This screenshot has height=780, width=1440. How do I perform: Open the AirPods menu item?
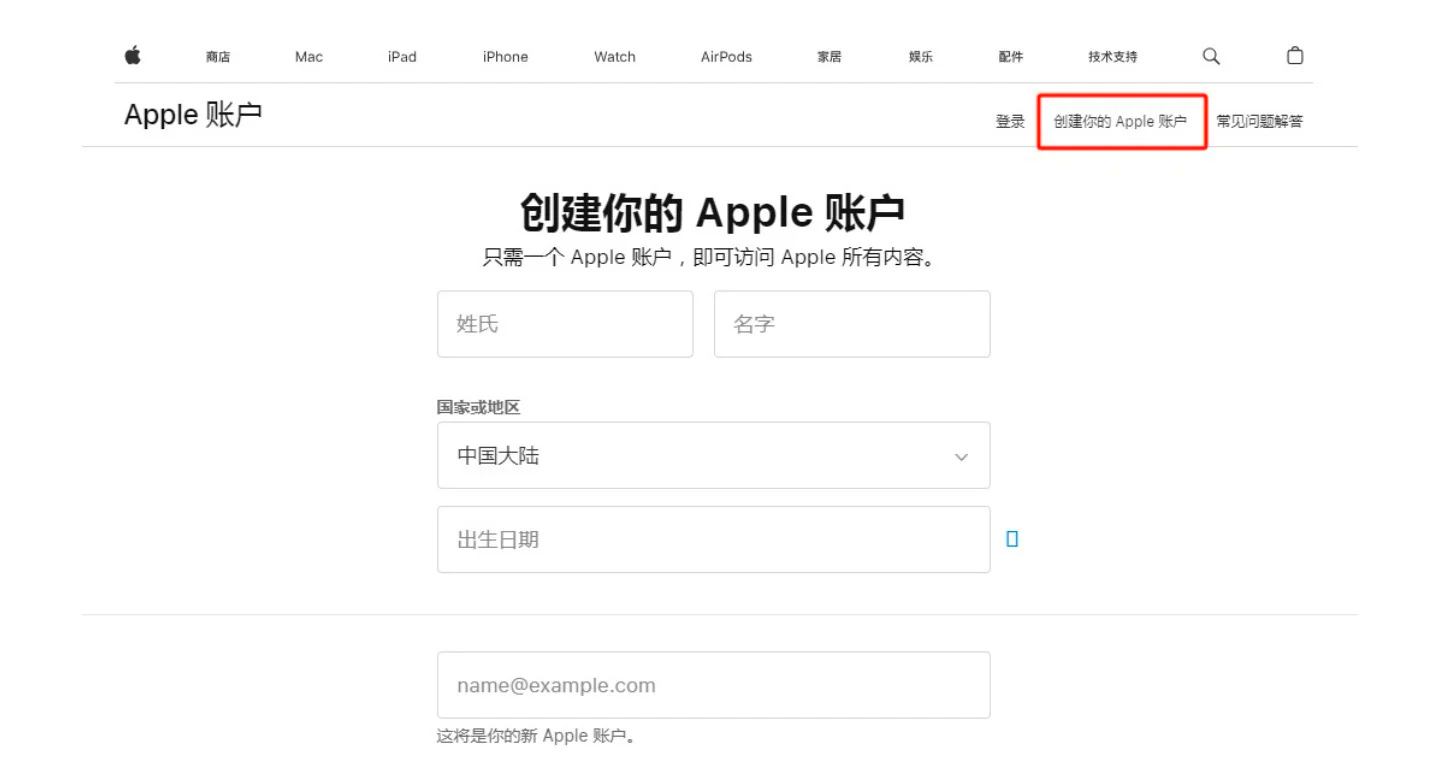pyautogui.click(x=726, y=57)
